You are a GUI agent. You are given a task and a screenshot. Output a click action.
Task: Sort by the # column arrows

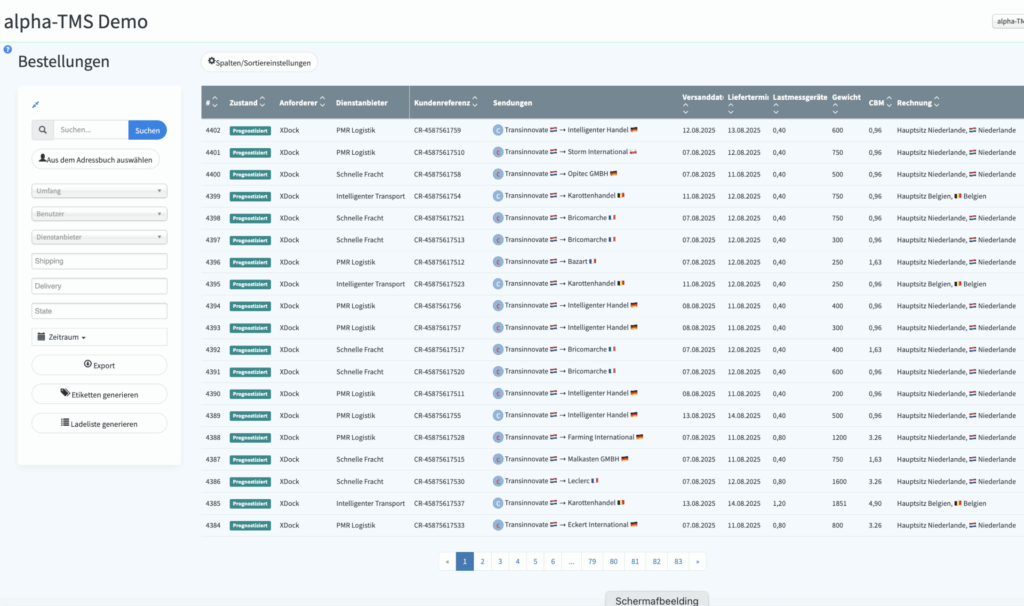point(215,103)
